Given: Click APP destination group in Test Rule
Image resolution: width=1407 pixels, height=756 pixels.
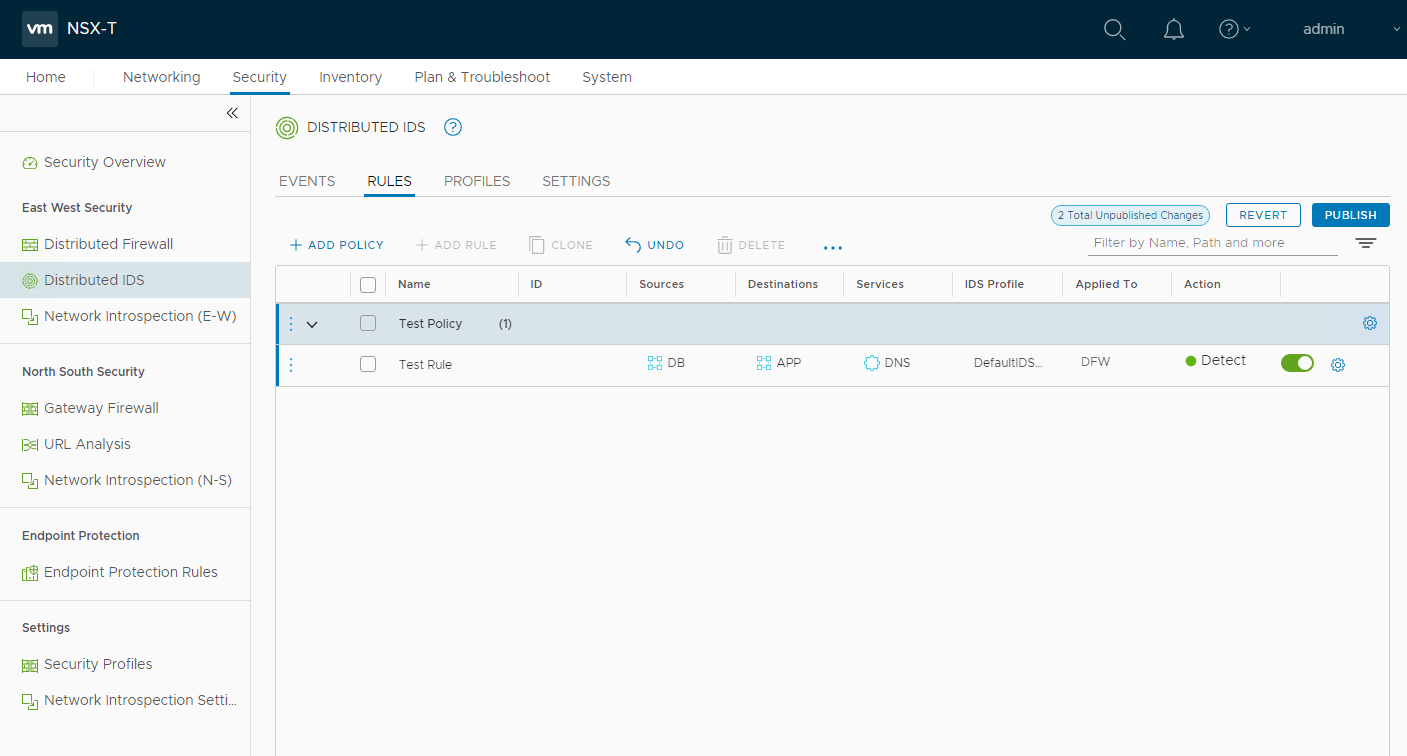Looking at the screenshot, I should point(779,363).
